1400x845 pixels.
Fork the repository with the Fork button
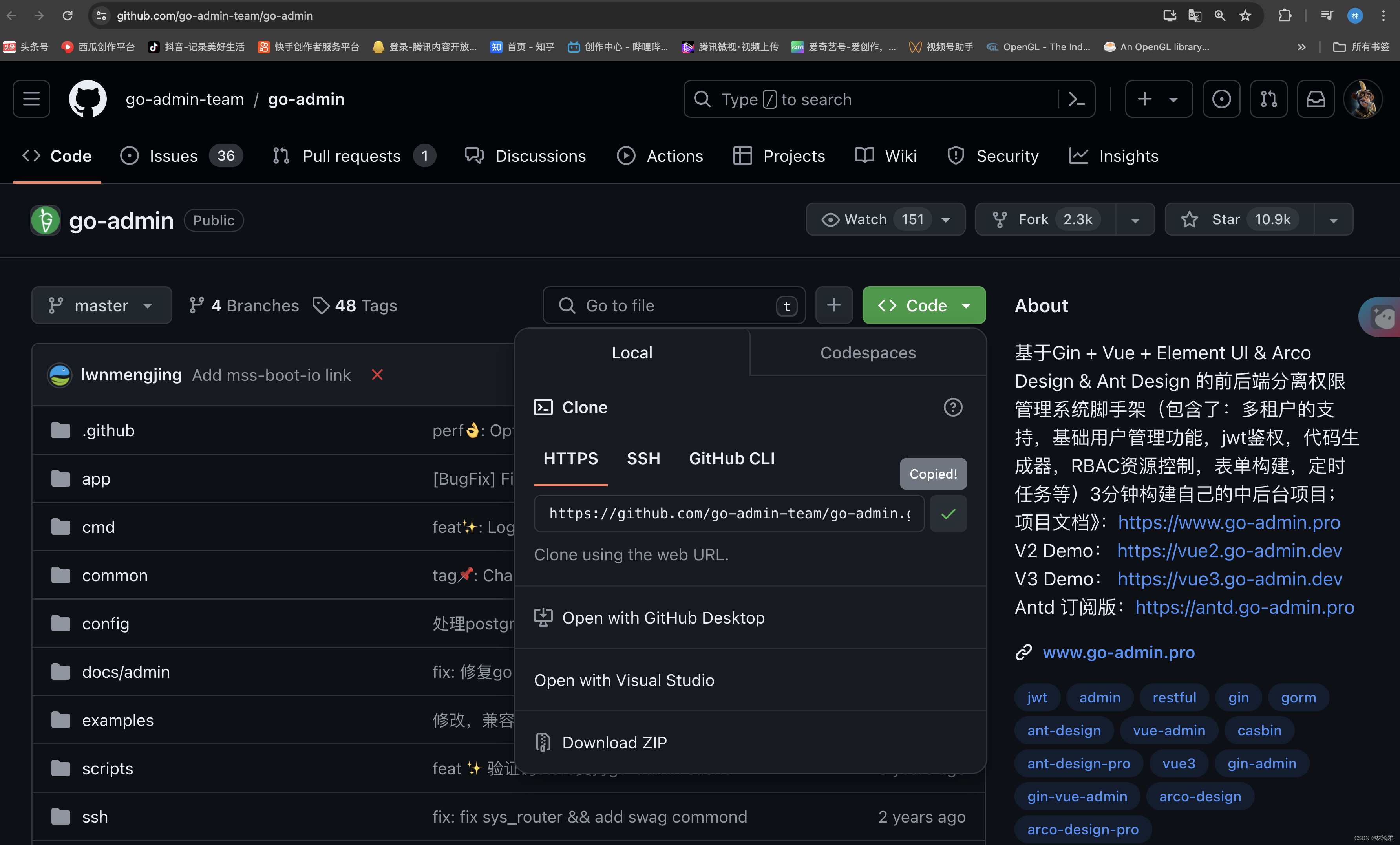[1046, 219]
